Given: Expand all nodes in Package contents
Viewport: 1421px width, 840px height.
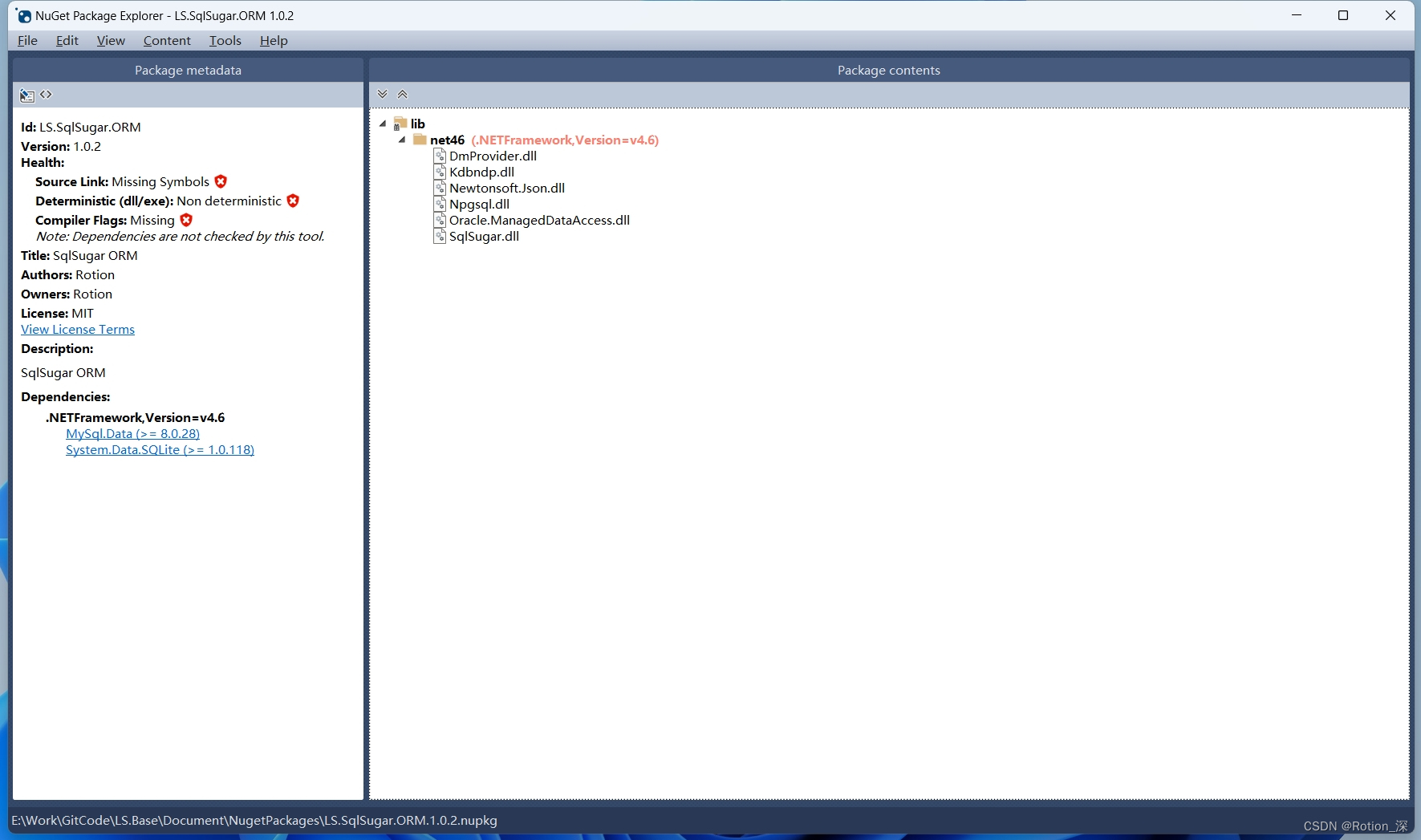Looking at the screenshot, I should 384,94.
